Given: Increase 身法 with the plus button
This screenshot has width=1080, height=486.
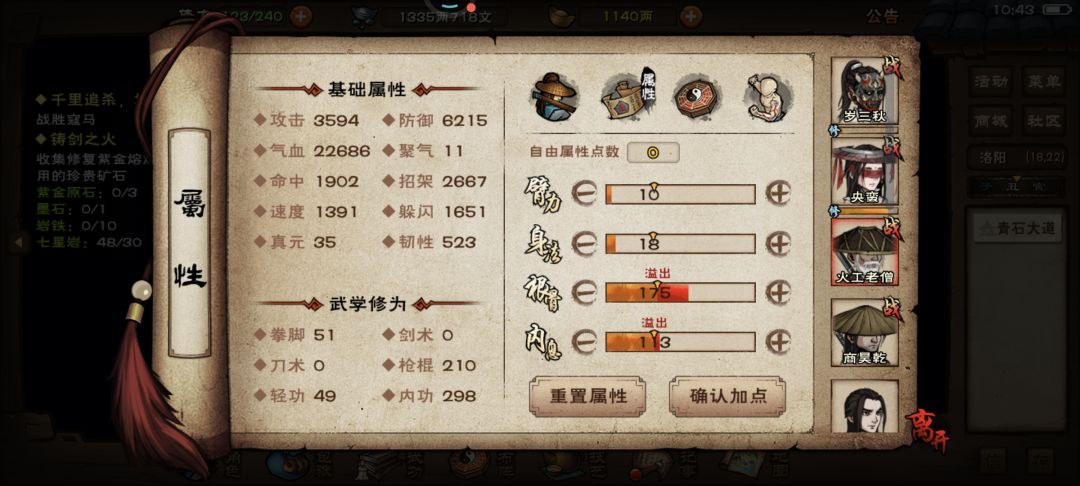Looking at the screenshot, I should click(x=778, y=244).
